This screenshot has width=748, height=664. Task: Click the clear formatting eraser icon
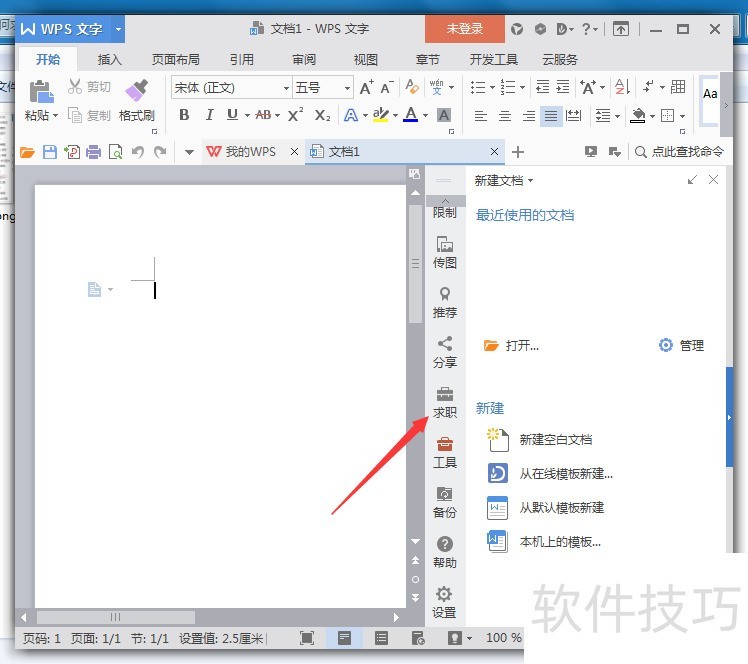(412, 87)
